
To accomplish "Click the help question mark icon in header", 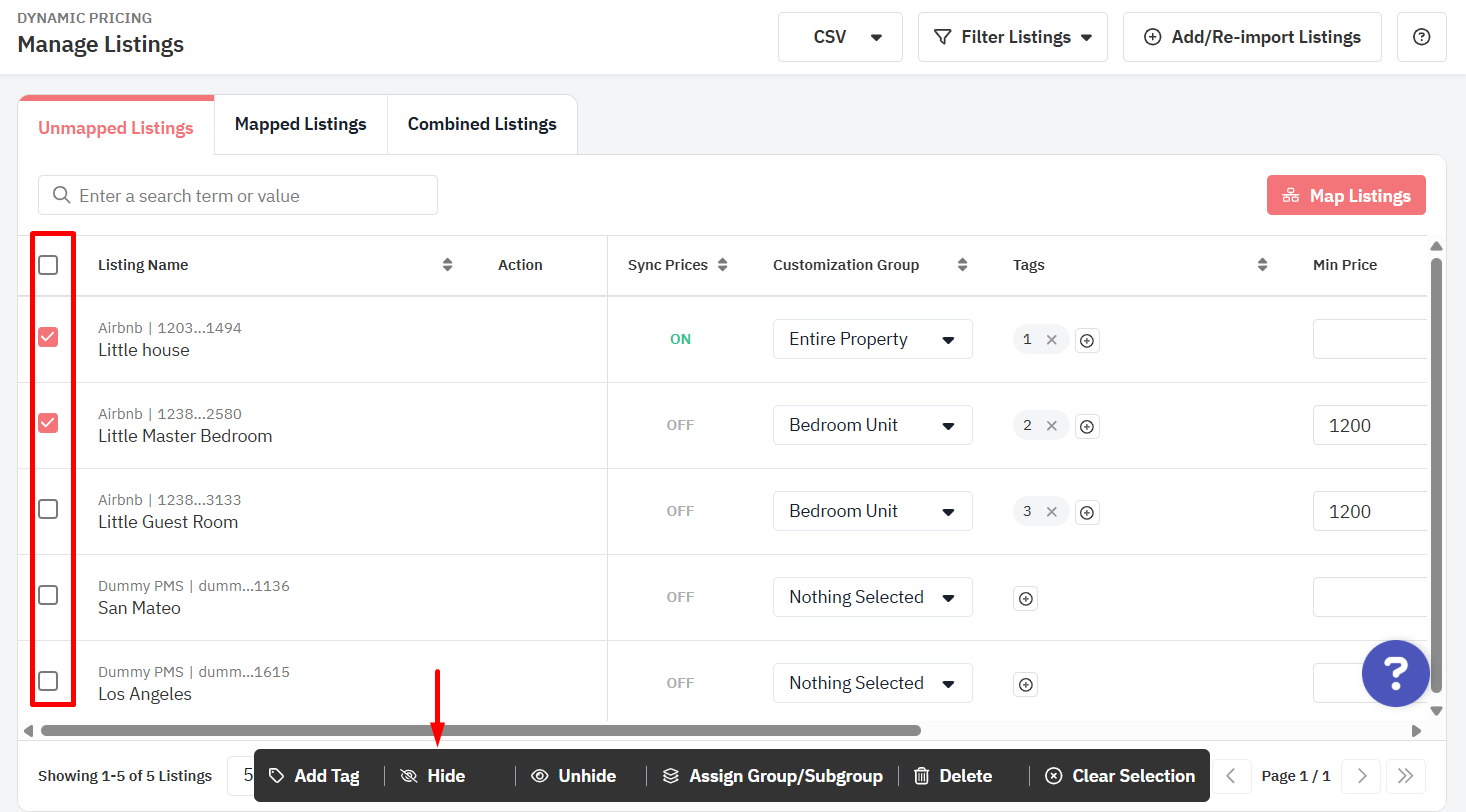I will click(1421, 37).
